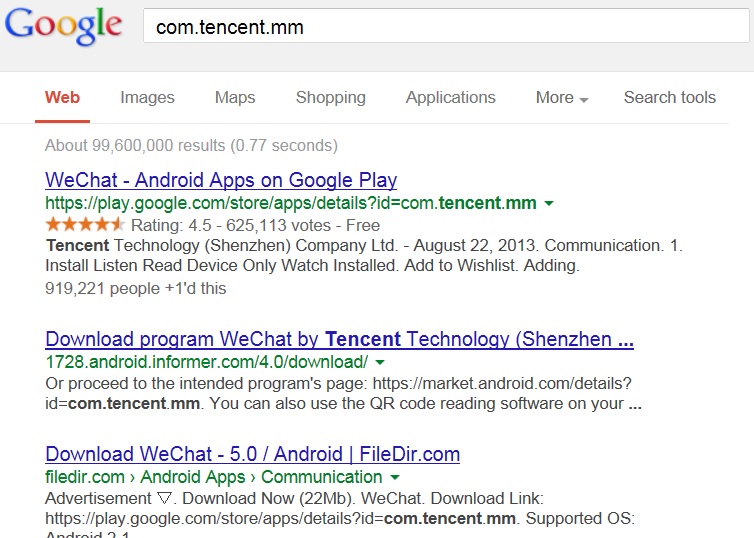Select the Web tab
The height and width of the screenshot is (538, 754).
[63, 98]
